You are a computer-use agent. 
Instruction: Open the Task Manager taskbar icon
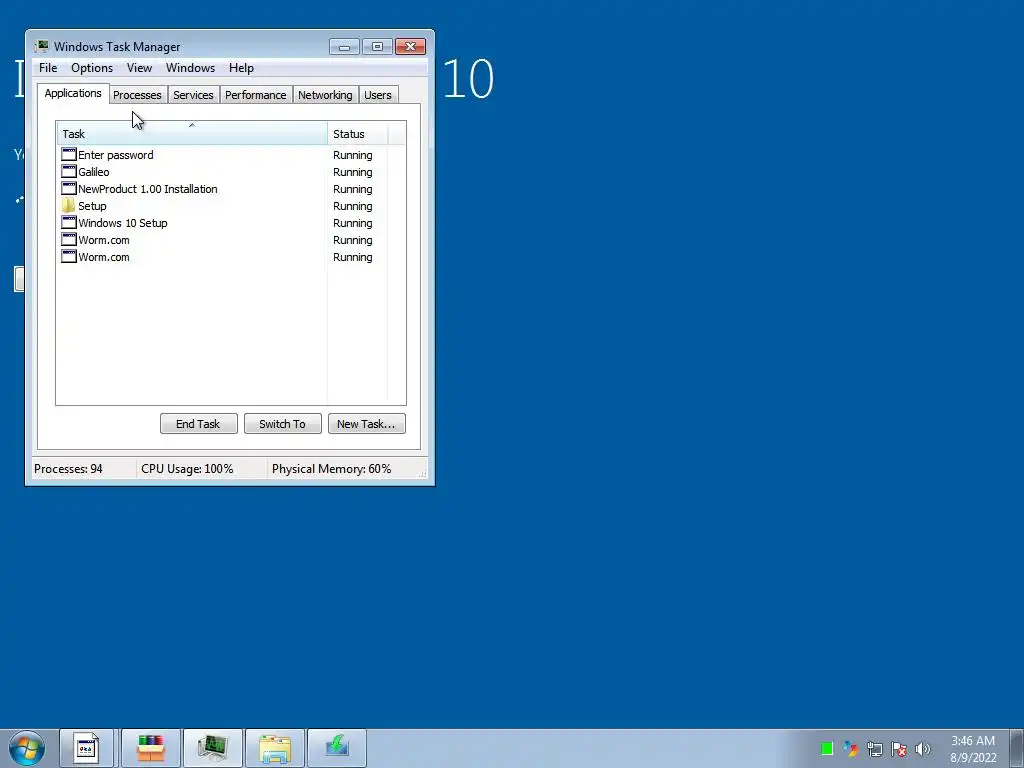tap(212, 748)
